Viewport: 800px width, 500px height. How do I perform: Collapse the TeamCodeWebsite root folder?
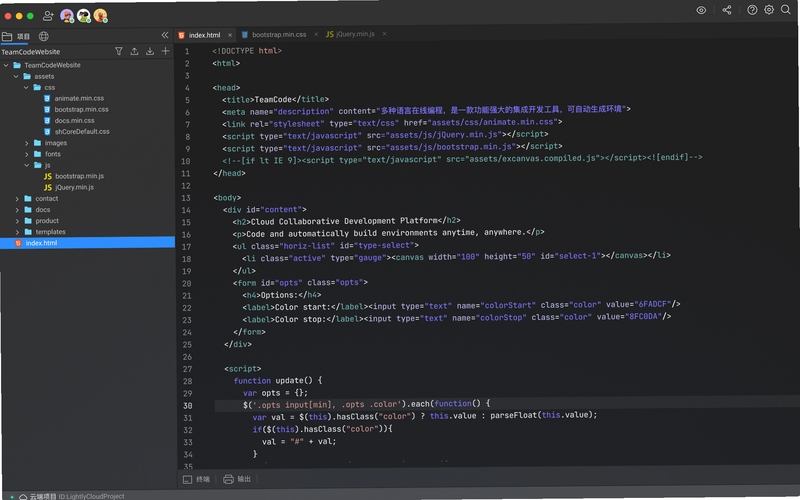tap(6, 65)
